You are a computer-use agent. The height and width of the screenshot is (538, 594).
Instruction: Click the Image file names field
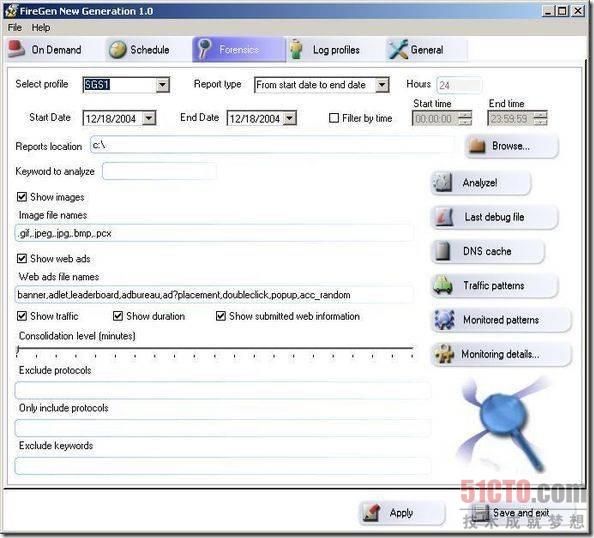(214, 233)
